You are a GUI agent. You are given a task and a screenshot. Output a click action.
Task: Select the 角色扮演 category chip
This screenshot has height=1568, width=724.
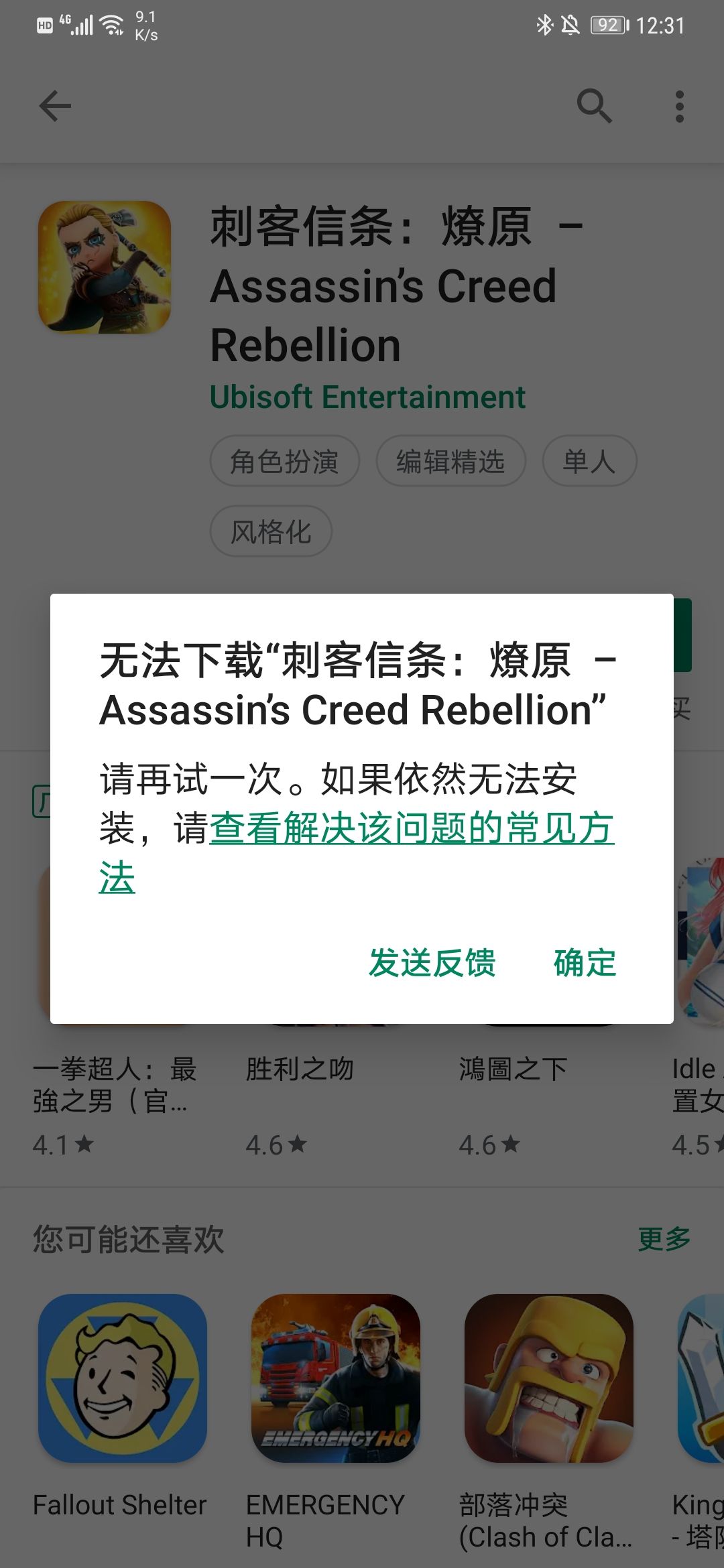pos(285,461)
